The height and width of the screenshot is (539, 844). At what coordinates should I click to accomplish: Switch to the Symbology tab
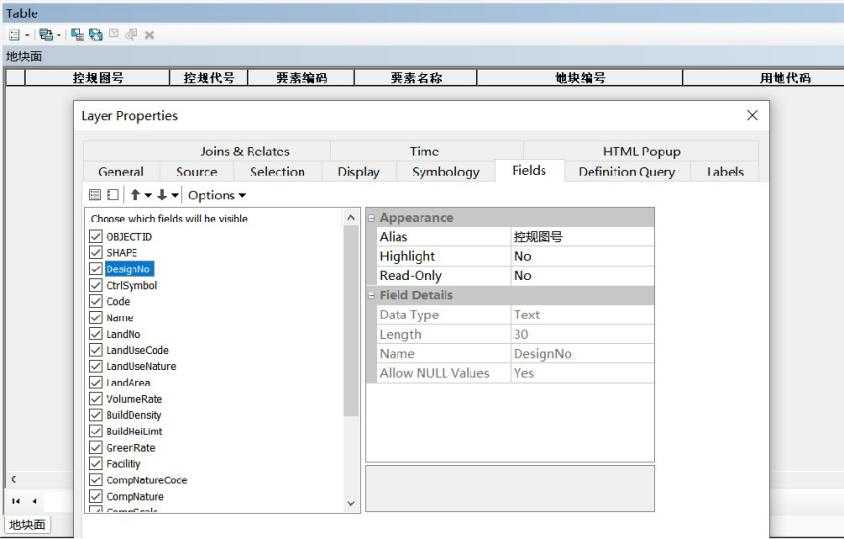click(445, 172)
